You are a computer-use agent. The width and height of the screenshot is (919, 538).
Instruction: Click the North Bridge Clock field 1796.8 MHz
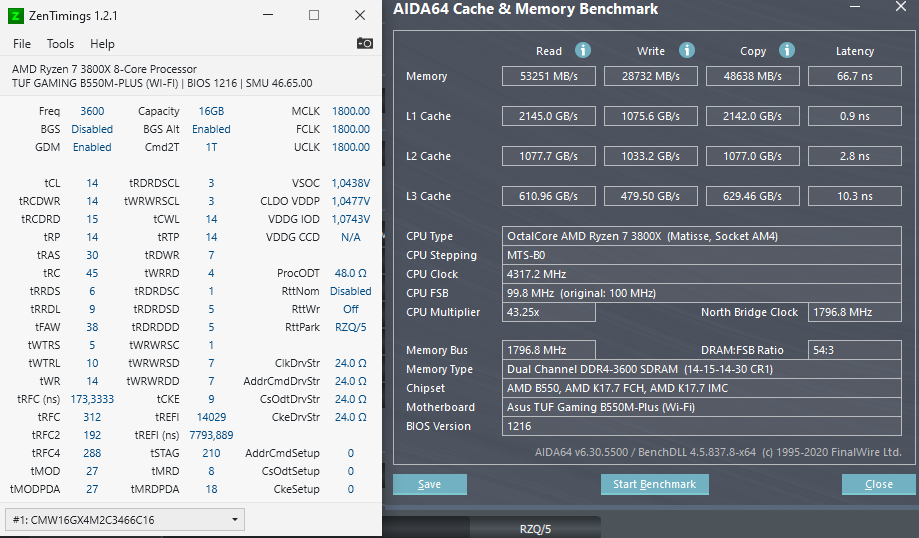[x=855, y=312]
